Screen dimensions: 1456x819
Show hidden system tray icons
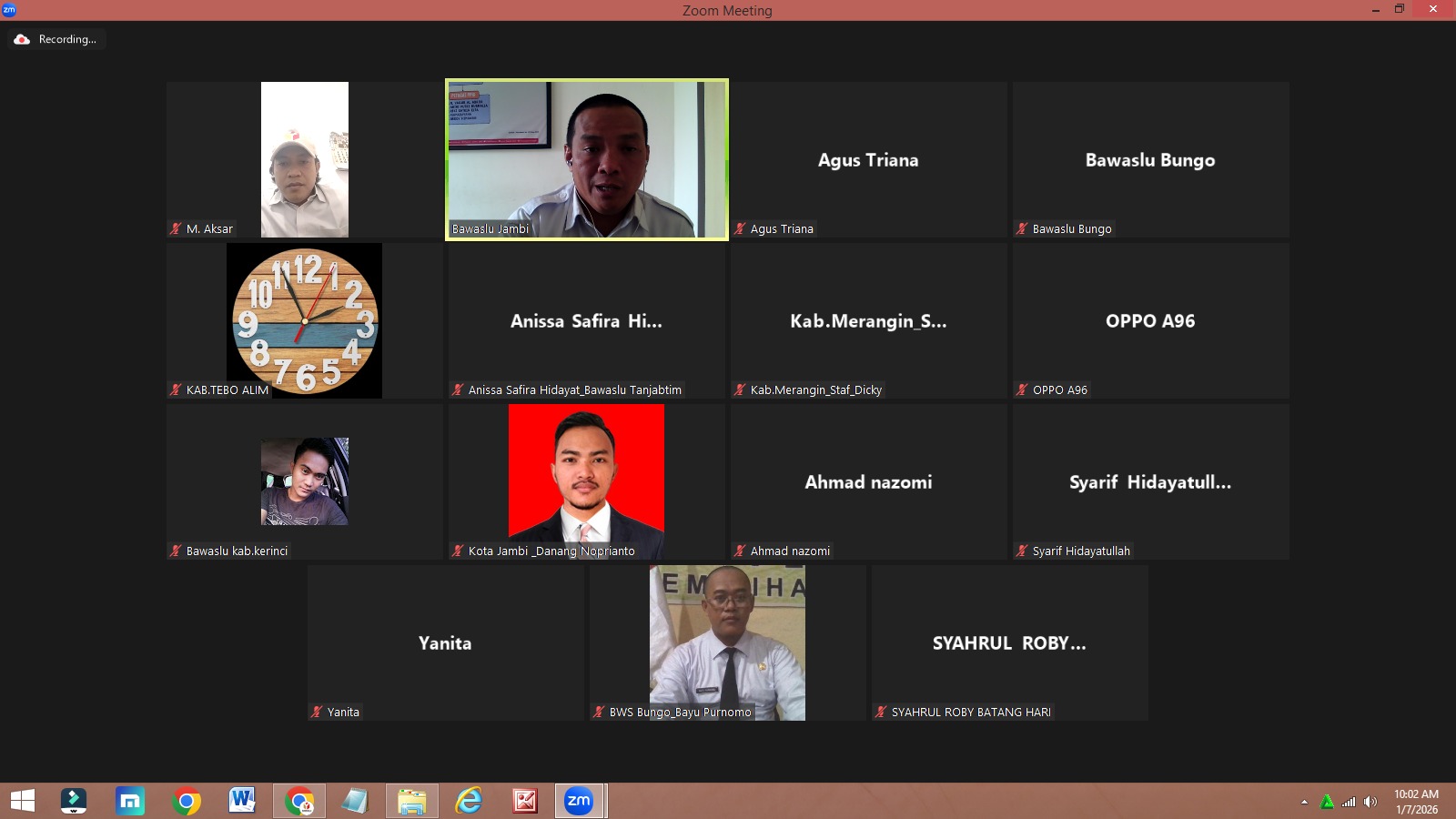tap(1304, 802)
